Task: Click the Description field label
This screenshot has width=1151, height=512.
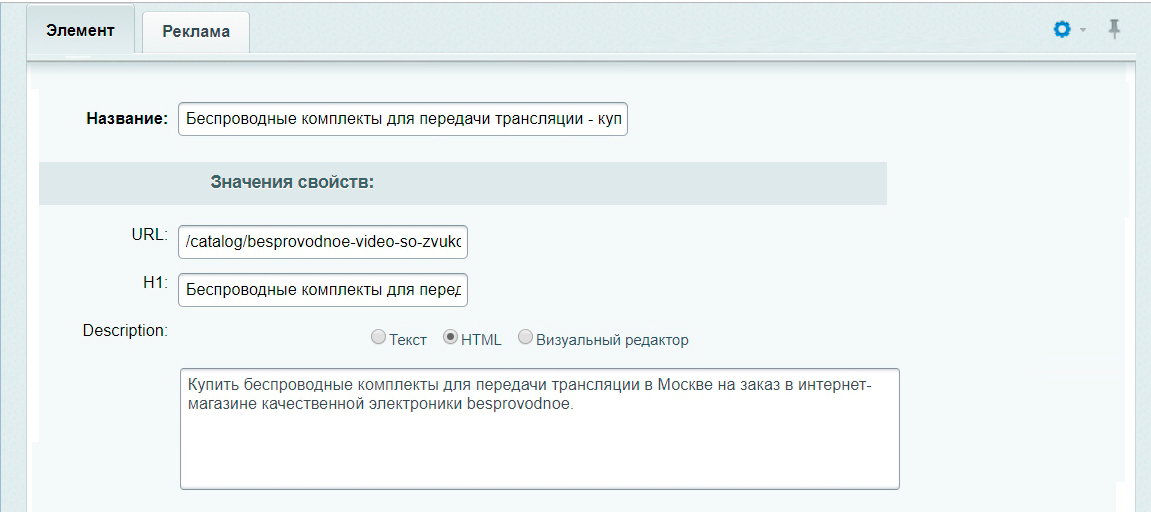Action: 125,330
